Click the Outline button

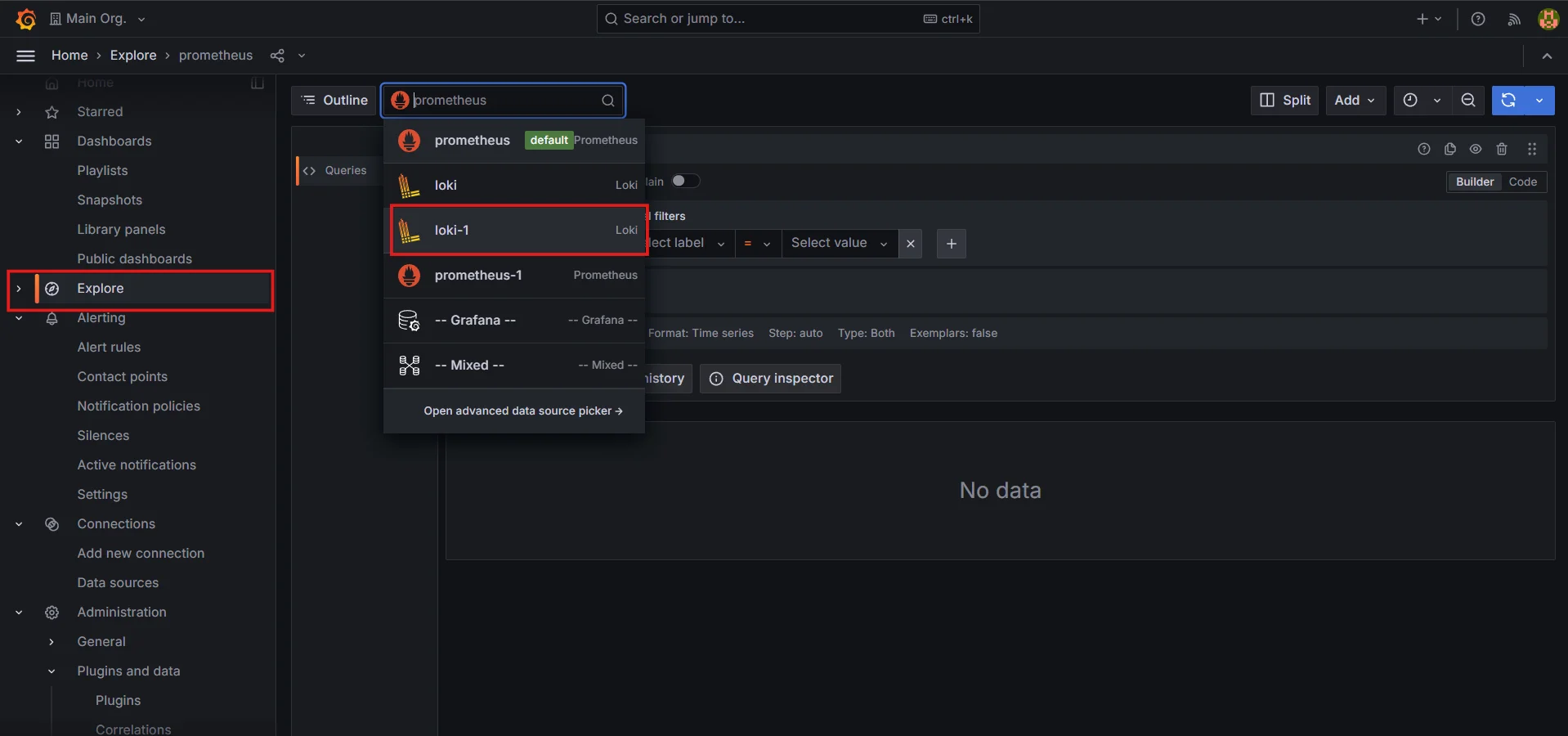(334, 100)
